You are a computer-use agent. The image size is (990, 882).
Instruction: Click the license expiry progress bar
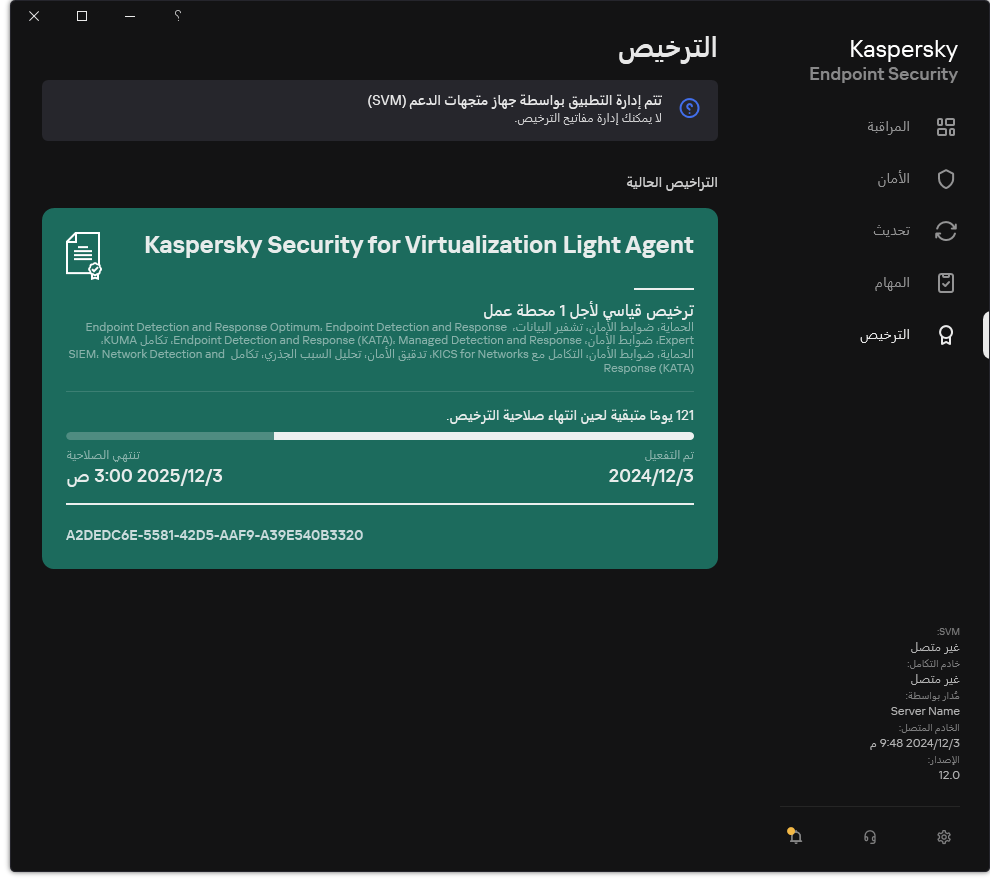point(379,435)
